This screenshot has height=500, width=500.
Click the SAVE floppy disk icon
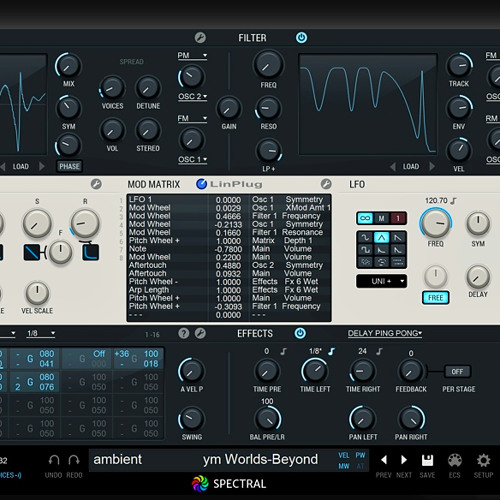[427, 460]
